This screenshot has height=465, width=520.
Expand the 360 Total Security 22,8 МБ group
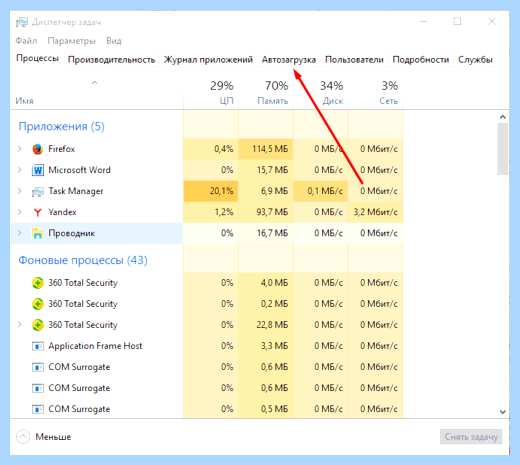coord(20,325)
